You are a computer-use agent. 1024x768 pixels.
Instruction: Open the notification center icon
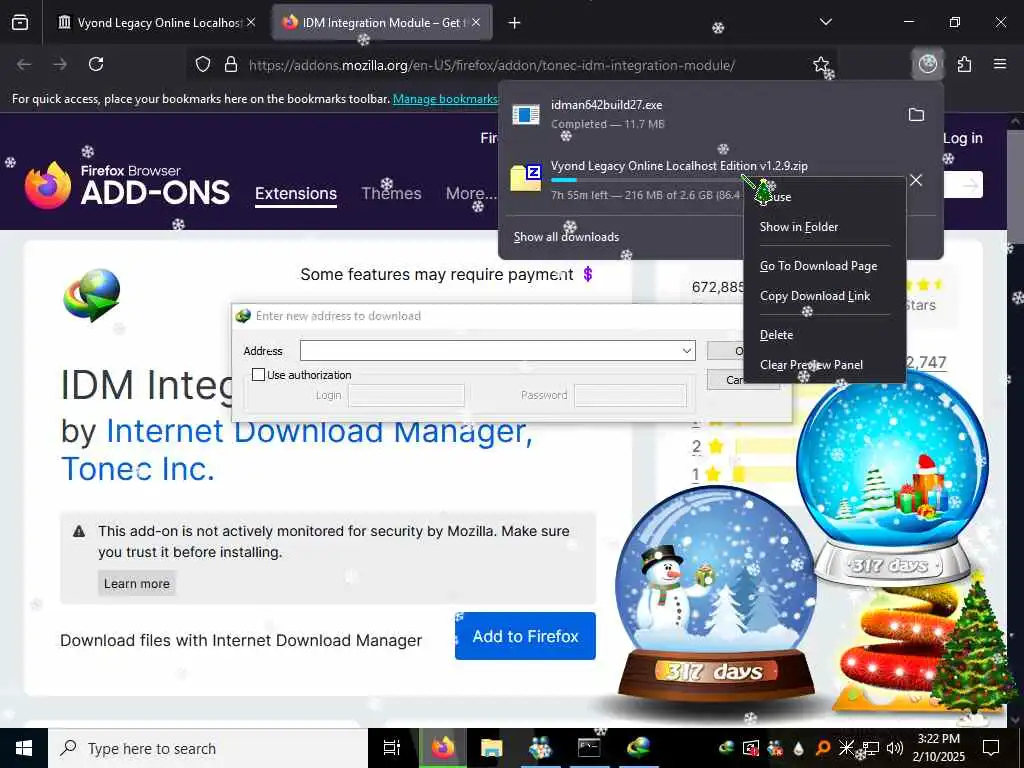coord(991,748)
